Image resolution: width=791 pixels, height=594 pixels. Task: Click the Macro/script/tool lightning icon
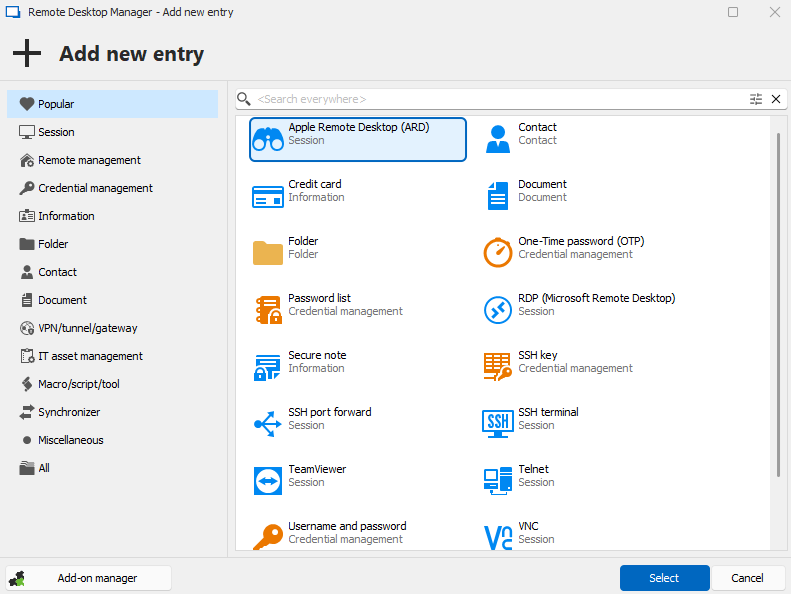click(x=27, y=384)
